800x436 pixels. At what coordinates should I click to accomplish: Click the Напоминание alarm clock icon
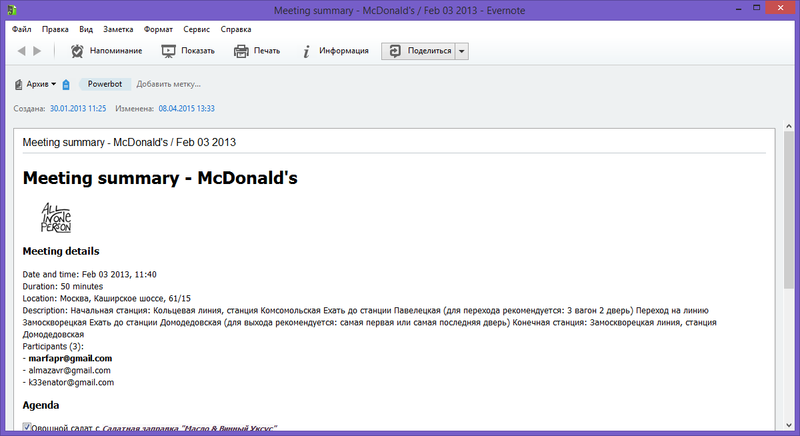78,51
